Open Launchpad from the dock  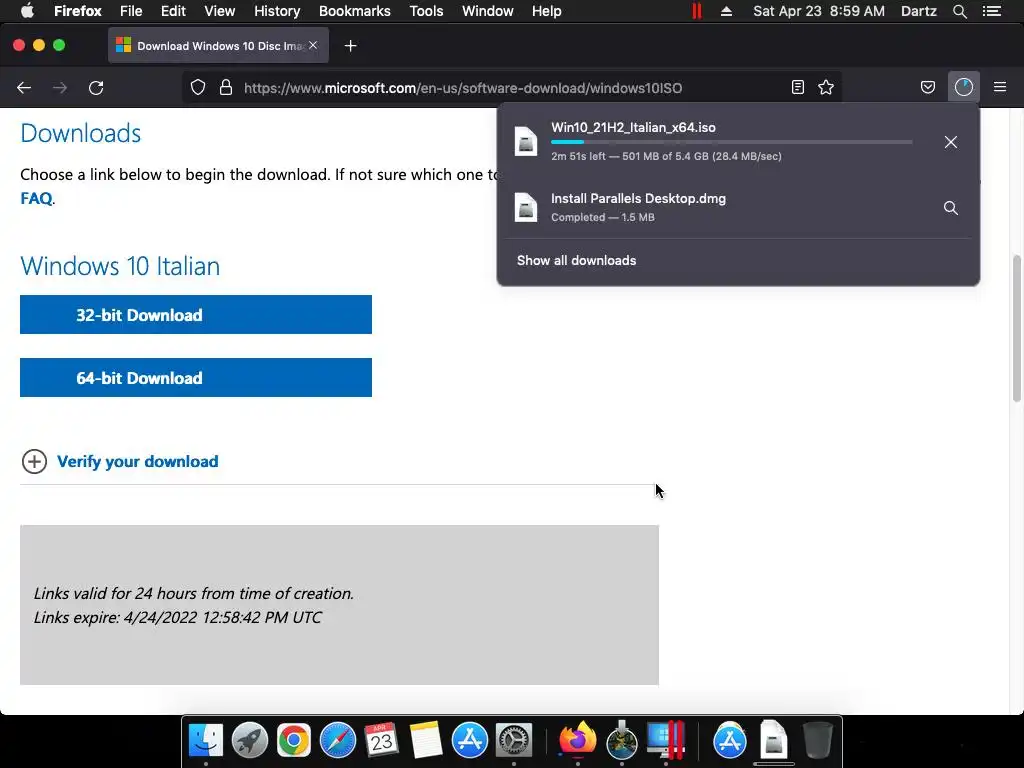coord(250,741)
